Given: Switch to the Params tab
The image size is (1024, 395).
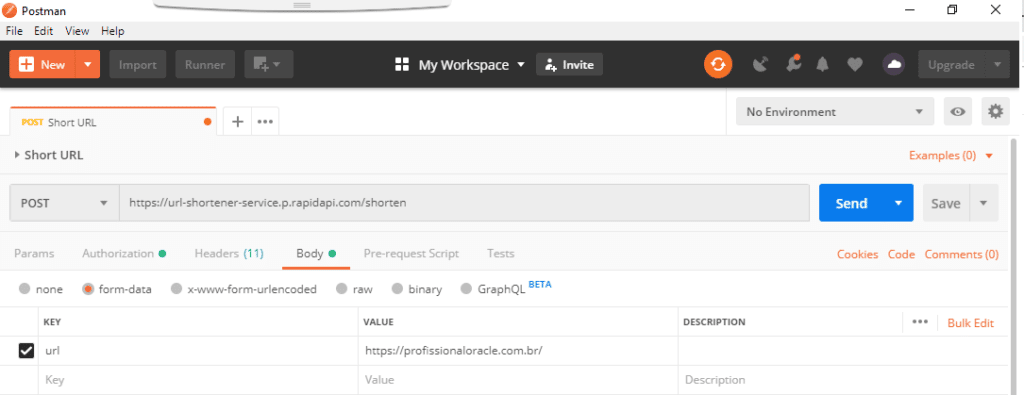Looking at the screenshot, I should click(34, 253).
